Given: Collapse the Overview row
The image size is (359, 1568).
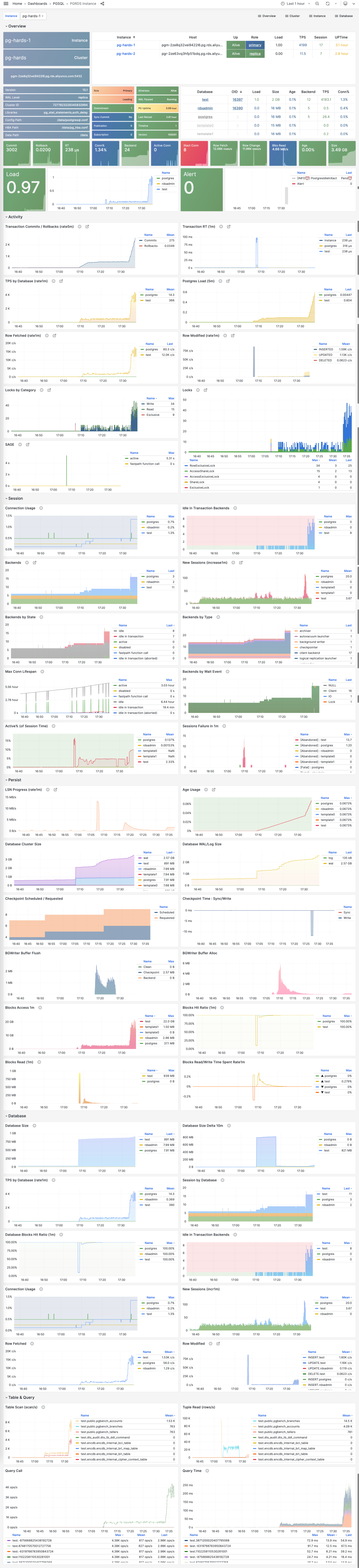Looking at the screenshot, I should pos(16,26).
